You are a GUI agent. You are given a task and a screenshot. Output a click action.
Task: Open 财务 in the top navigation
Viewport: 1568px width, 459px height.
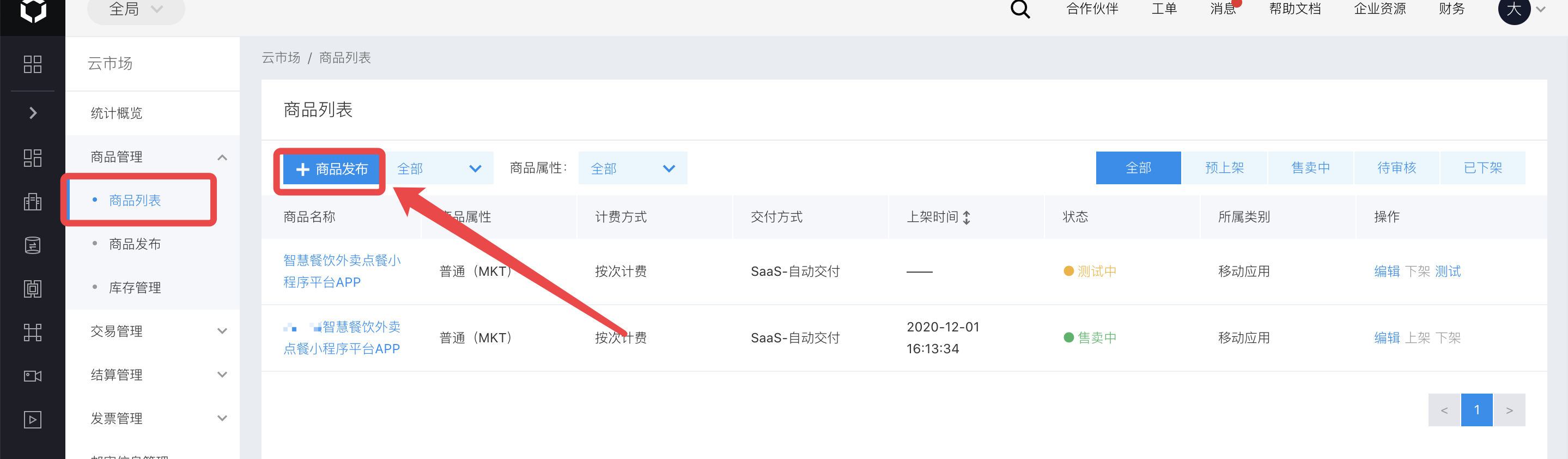point(1452,9)
